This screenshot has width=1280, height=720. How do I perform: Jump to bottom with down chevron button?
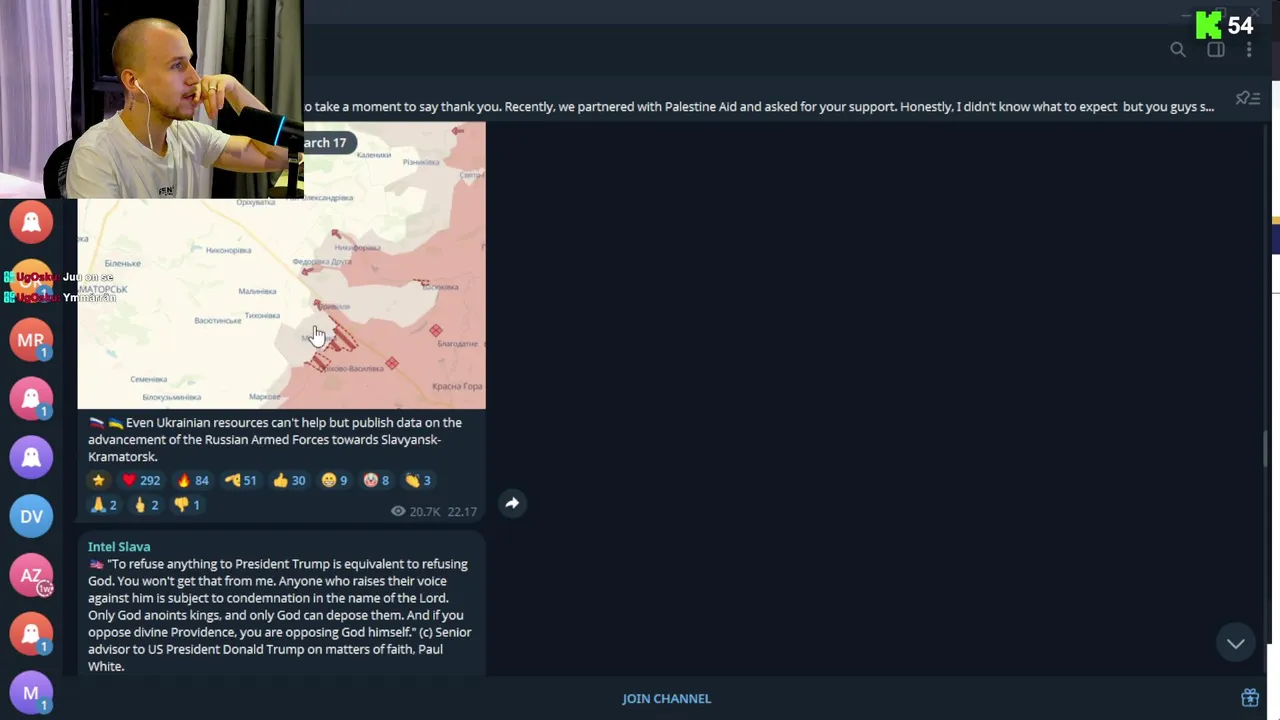(x=1236, y=643)
